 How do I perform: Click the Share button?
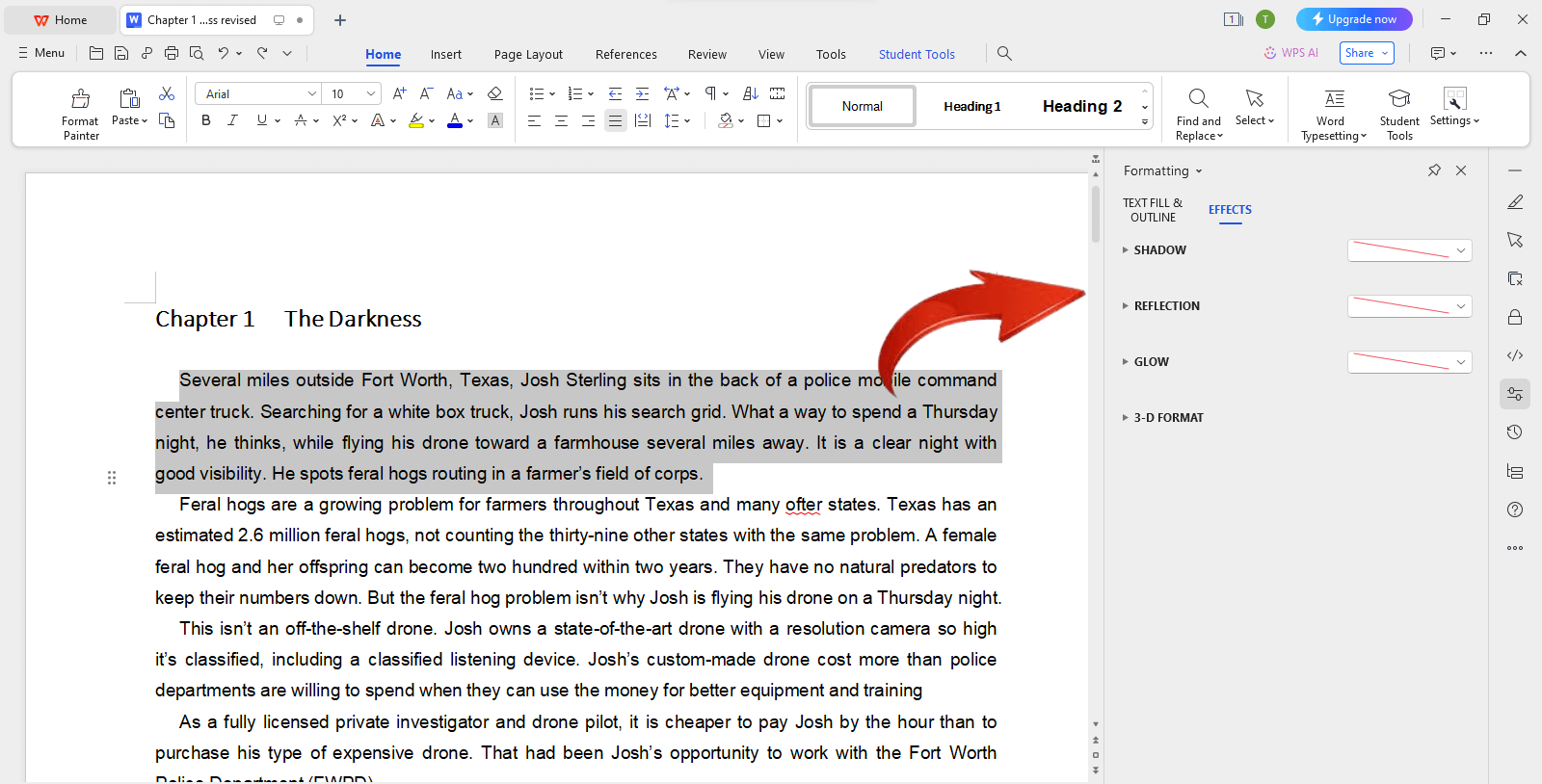[1366, 53]
